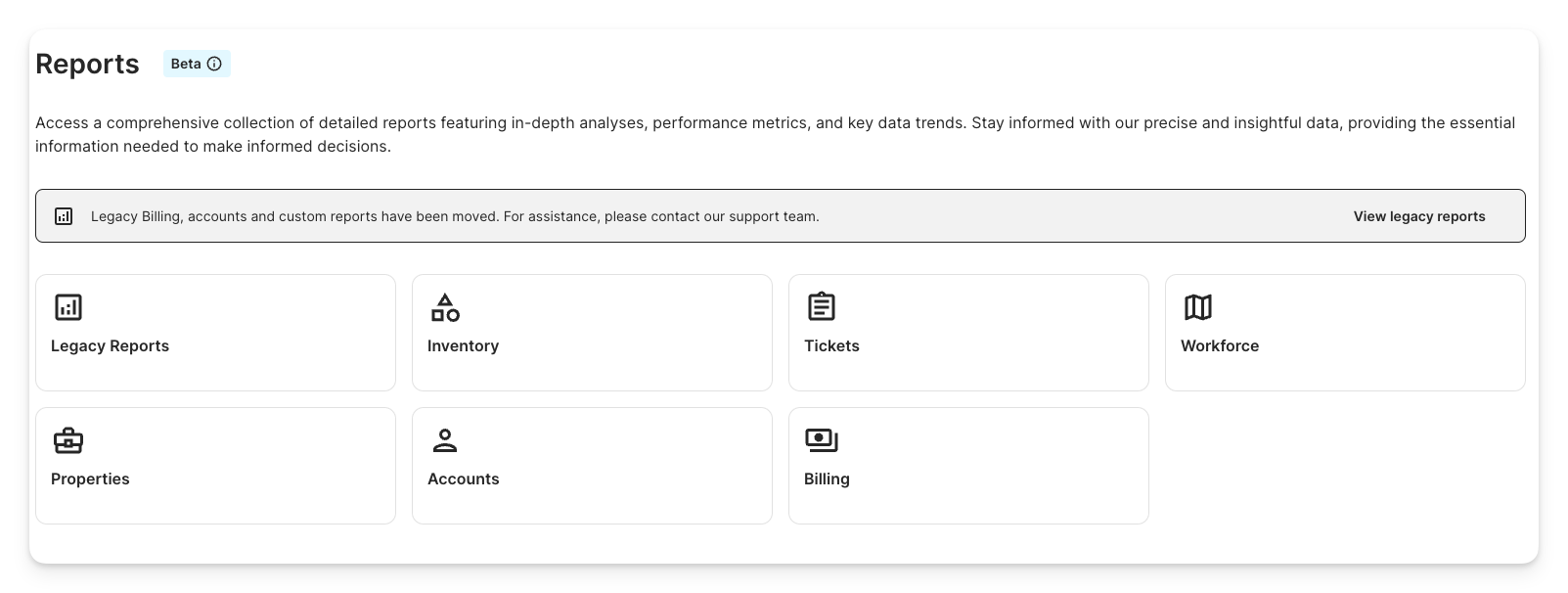Open the Legacy Reports card title
This screenshot has width=1568, height=593.
(110, 345)
